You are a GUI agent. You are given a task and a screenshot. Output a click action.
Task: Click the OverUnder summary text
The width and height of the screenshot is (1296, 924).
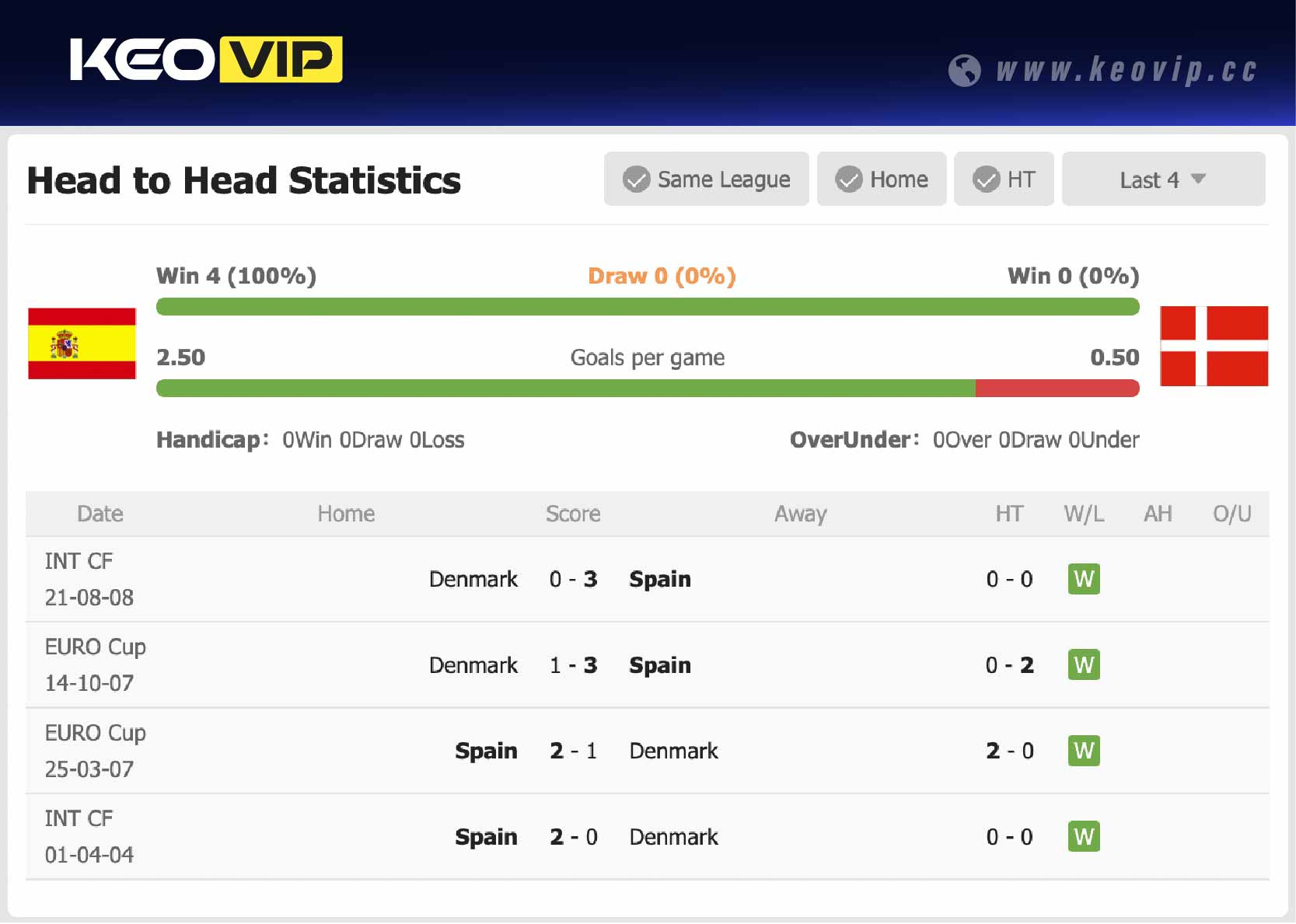click(965, 440)
